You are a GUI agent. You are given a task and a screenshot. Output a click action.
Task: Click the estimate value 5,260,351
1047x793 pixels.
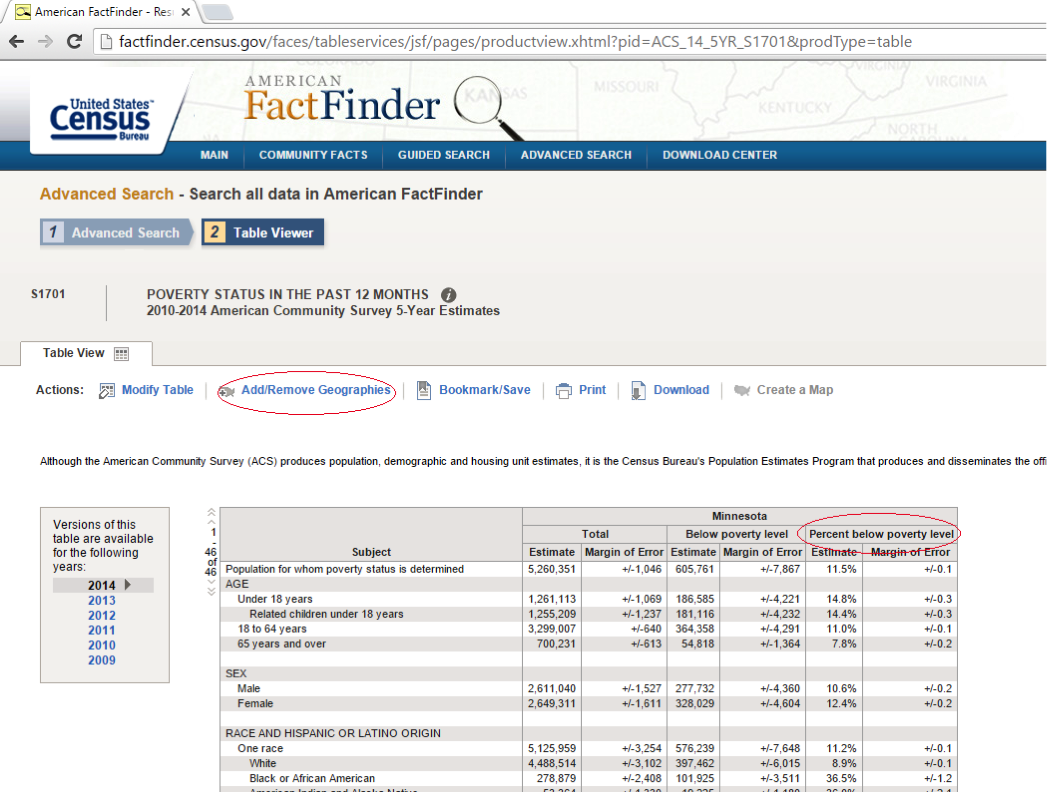[x=552, y=569]
